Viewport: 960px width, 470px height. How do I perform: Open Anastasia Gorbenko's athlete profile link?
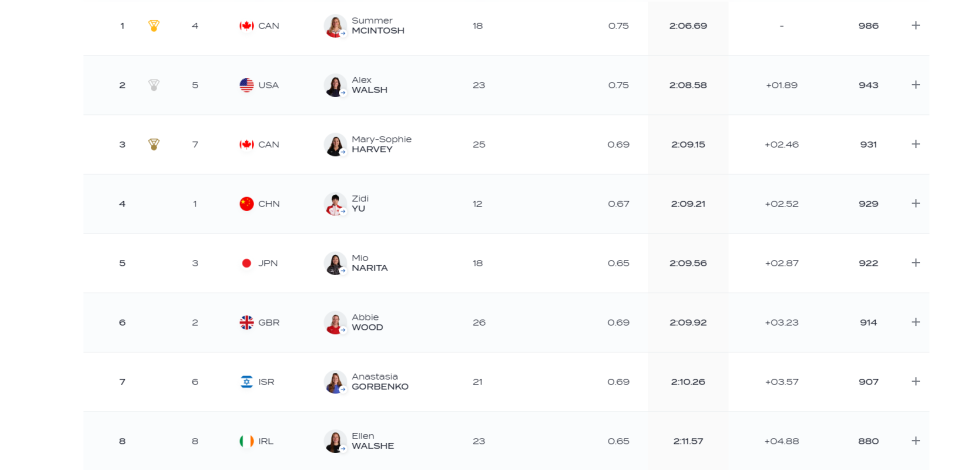pyautogui.click(x=380, y=382)
